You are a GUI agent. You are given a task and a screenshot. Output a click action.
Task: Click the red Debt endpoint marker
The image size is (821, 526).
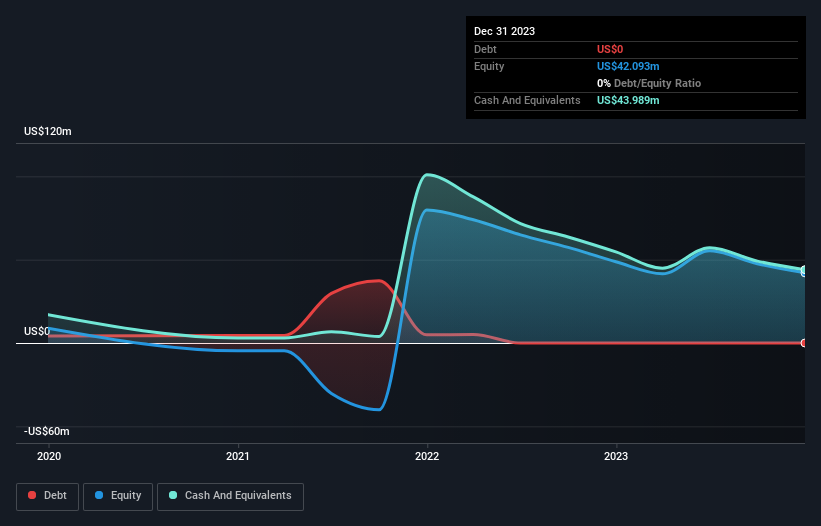pos(804,343)
